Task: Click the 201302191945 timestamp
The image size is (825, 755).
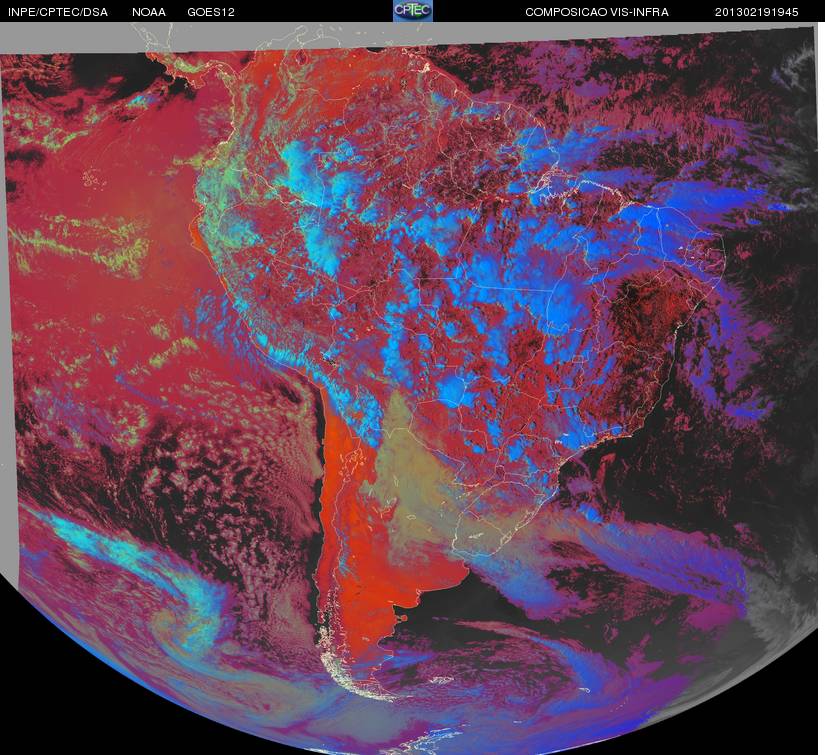Action: click(x=756, y=12)
